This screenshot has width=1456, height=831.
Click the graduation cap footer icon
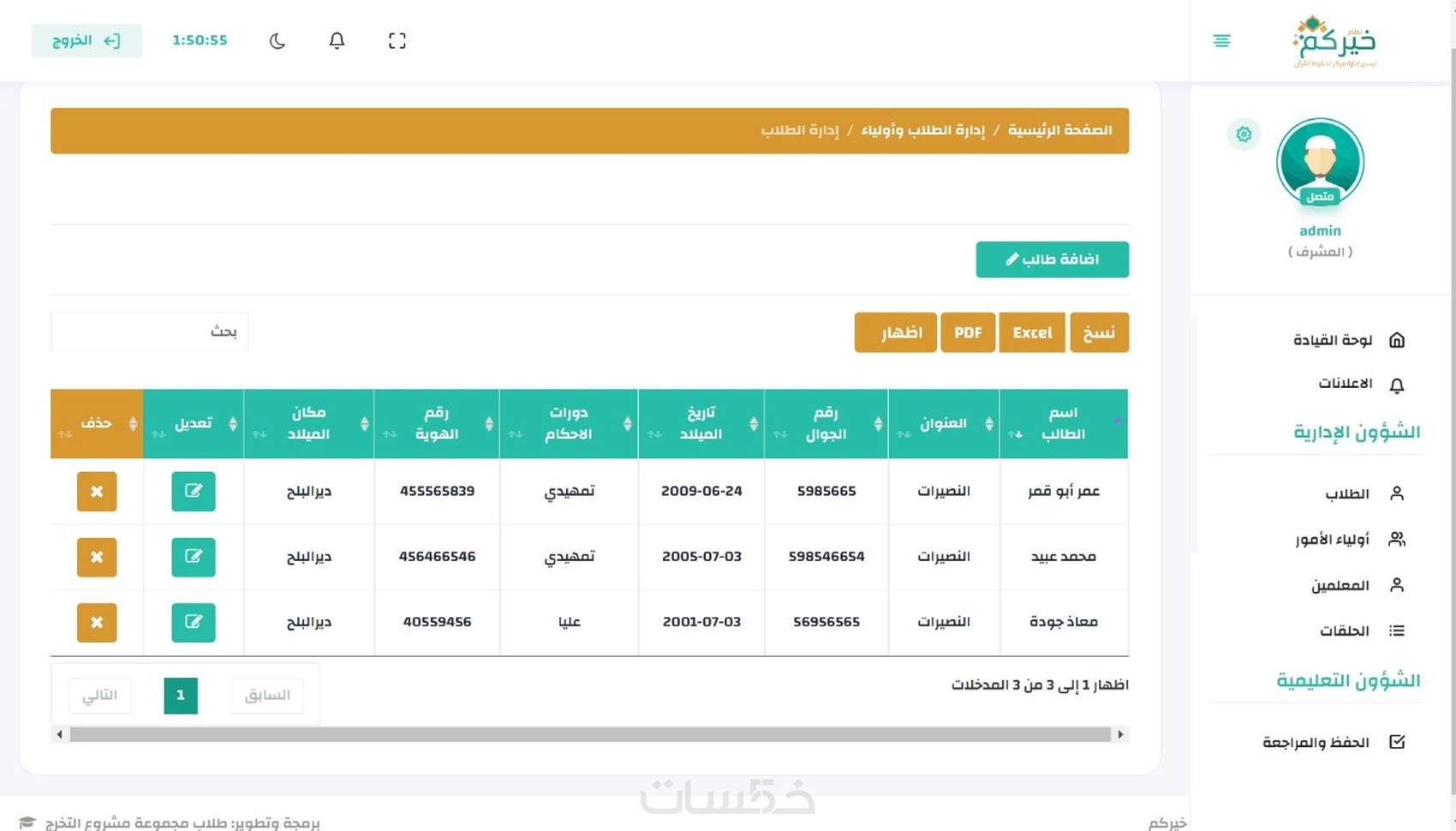pyautogui.click(x=27, y=822)
